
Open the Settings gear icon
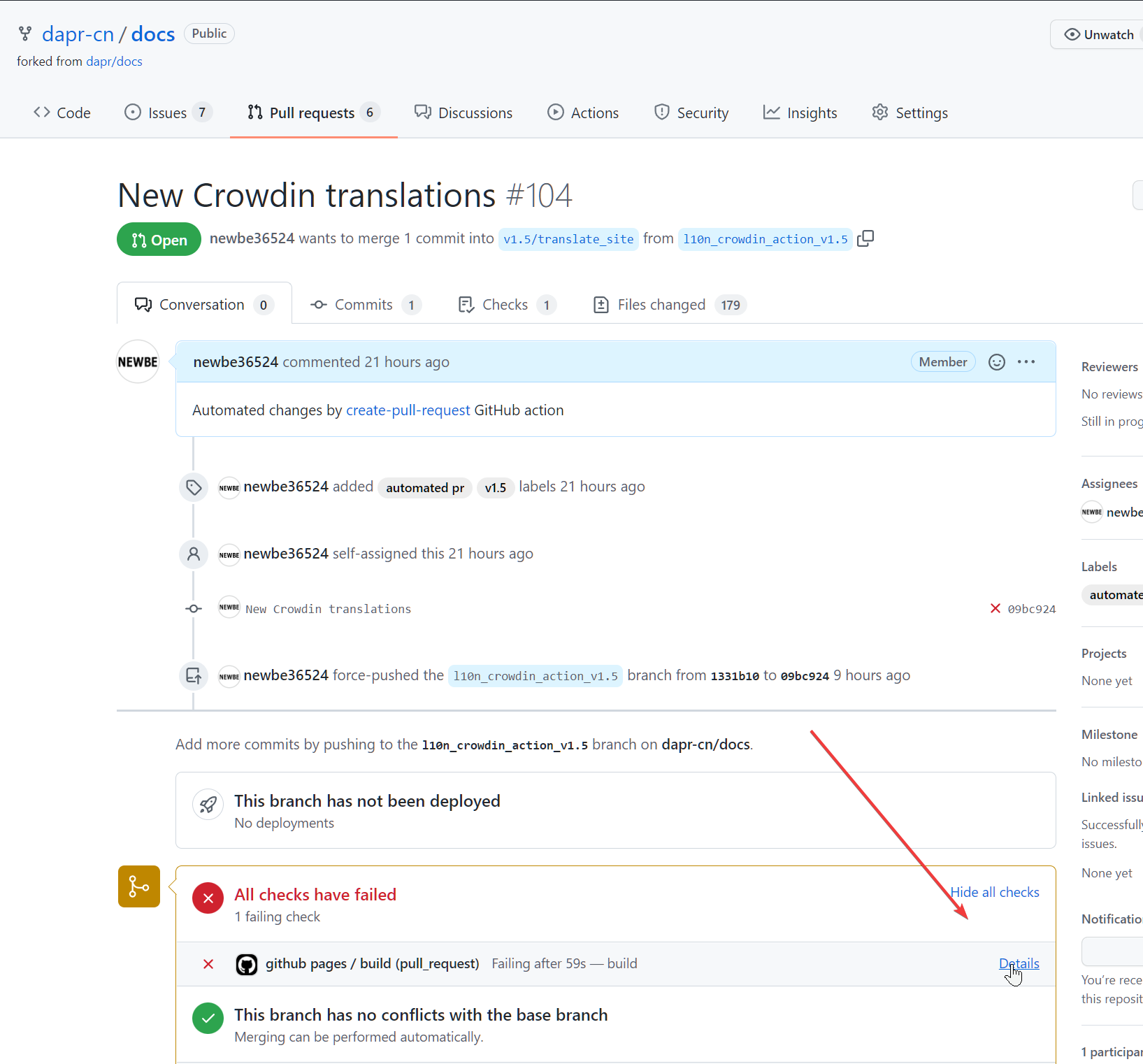(880, 112)
